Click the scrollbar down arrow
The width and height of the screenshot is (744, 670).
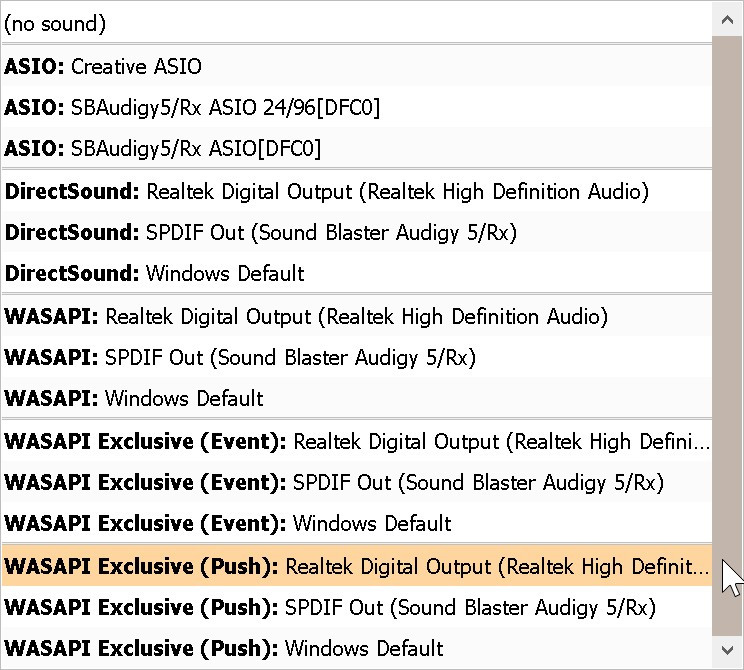(x=728, y=653)
